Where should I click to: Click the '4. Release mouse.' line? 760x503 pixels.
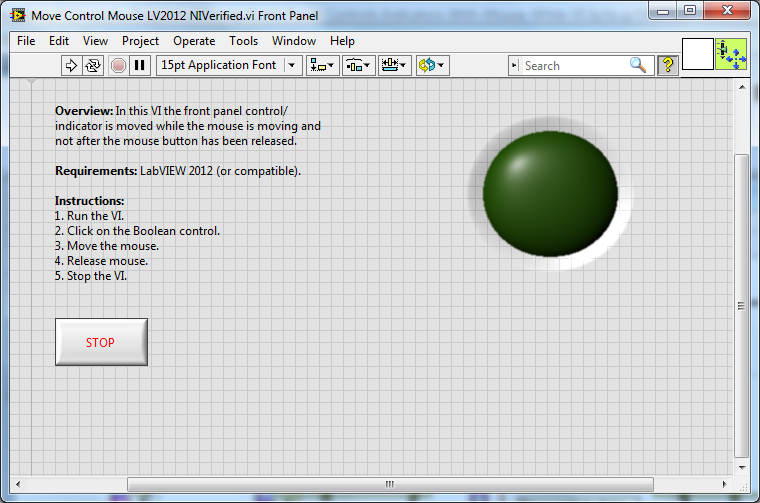click(101, 261)
